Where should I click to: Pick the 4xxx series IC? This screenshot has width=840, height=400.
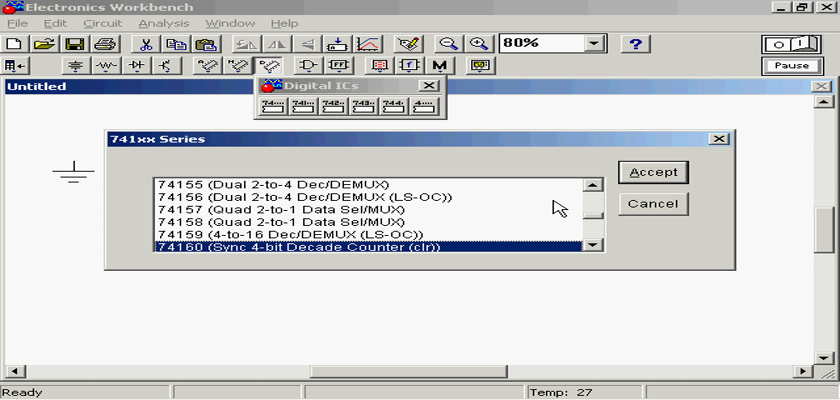pos(424,106)
